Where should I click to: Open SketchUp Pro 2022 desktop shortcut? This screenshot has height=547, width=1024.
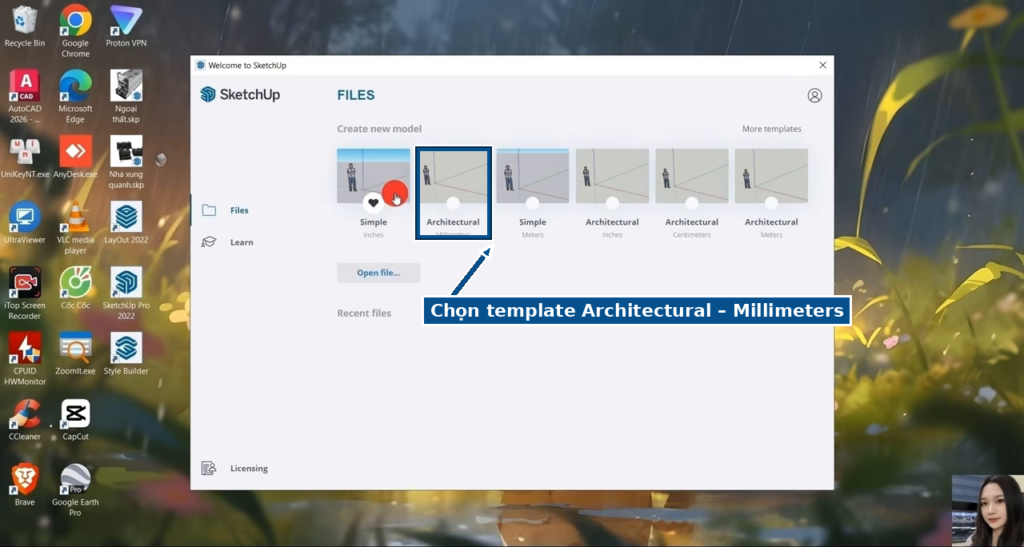pyautogui.click(x=126, y=292)
